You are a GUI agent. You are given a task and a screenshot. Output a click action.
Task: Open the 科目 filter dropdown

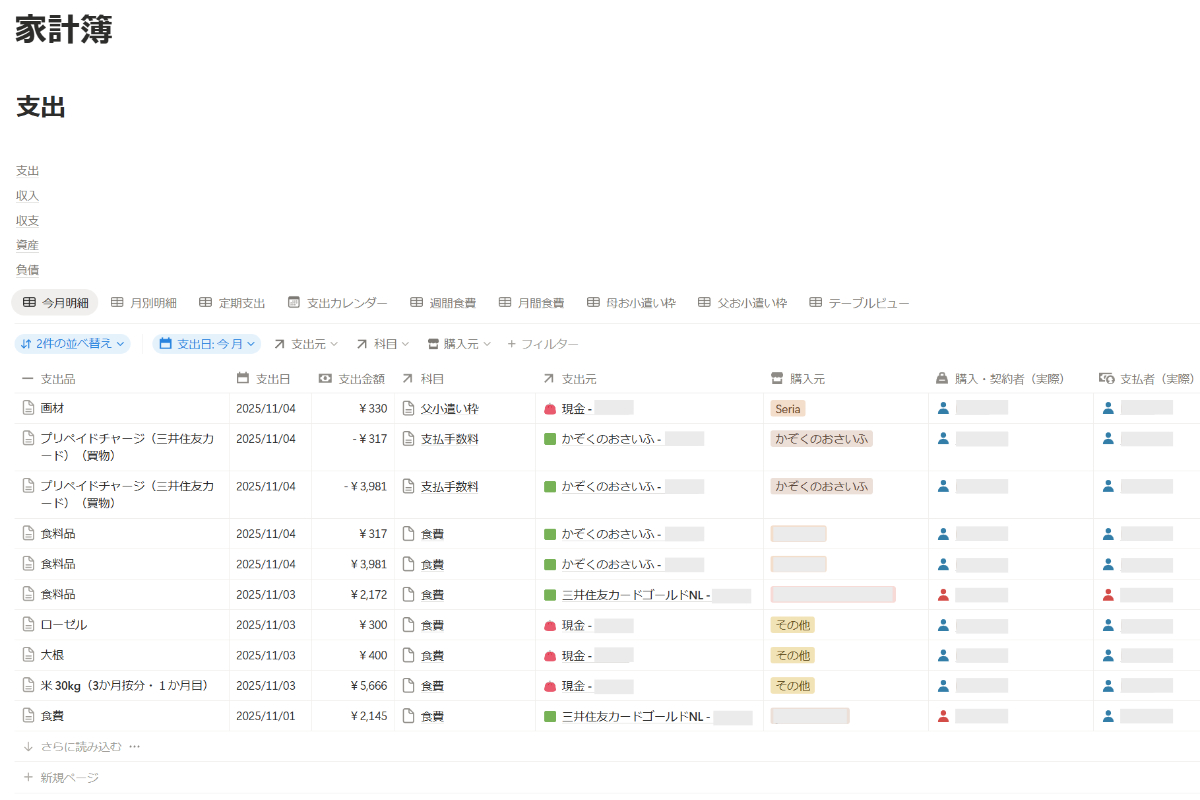[x=383, y=344]
